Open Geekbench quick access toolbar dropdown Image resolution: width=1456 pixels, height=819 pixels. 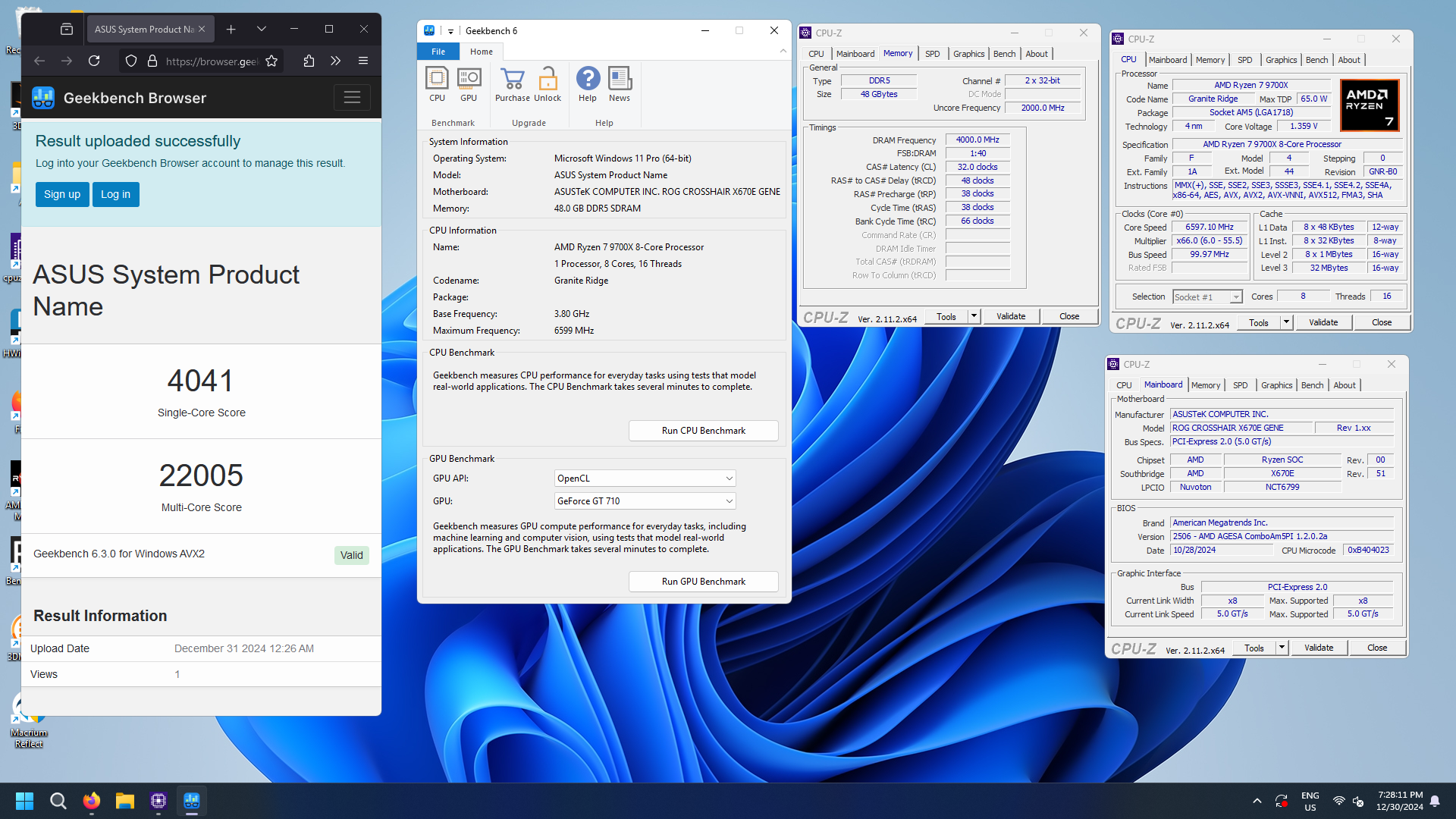pyautogui.click(x=450, y=31)
